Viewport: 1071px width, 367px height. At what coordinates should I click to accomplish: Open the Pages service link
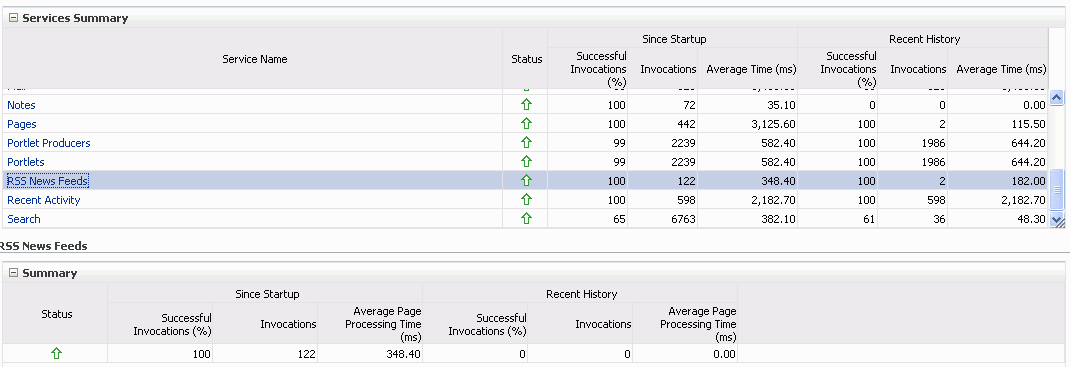[x=22, y=124]
